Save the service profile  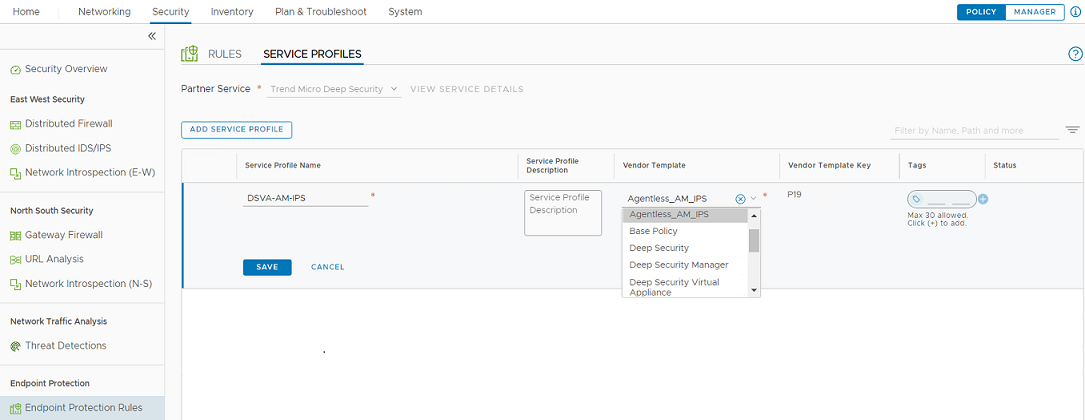pyautogui.click(x=267, y=267)
